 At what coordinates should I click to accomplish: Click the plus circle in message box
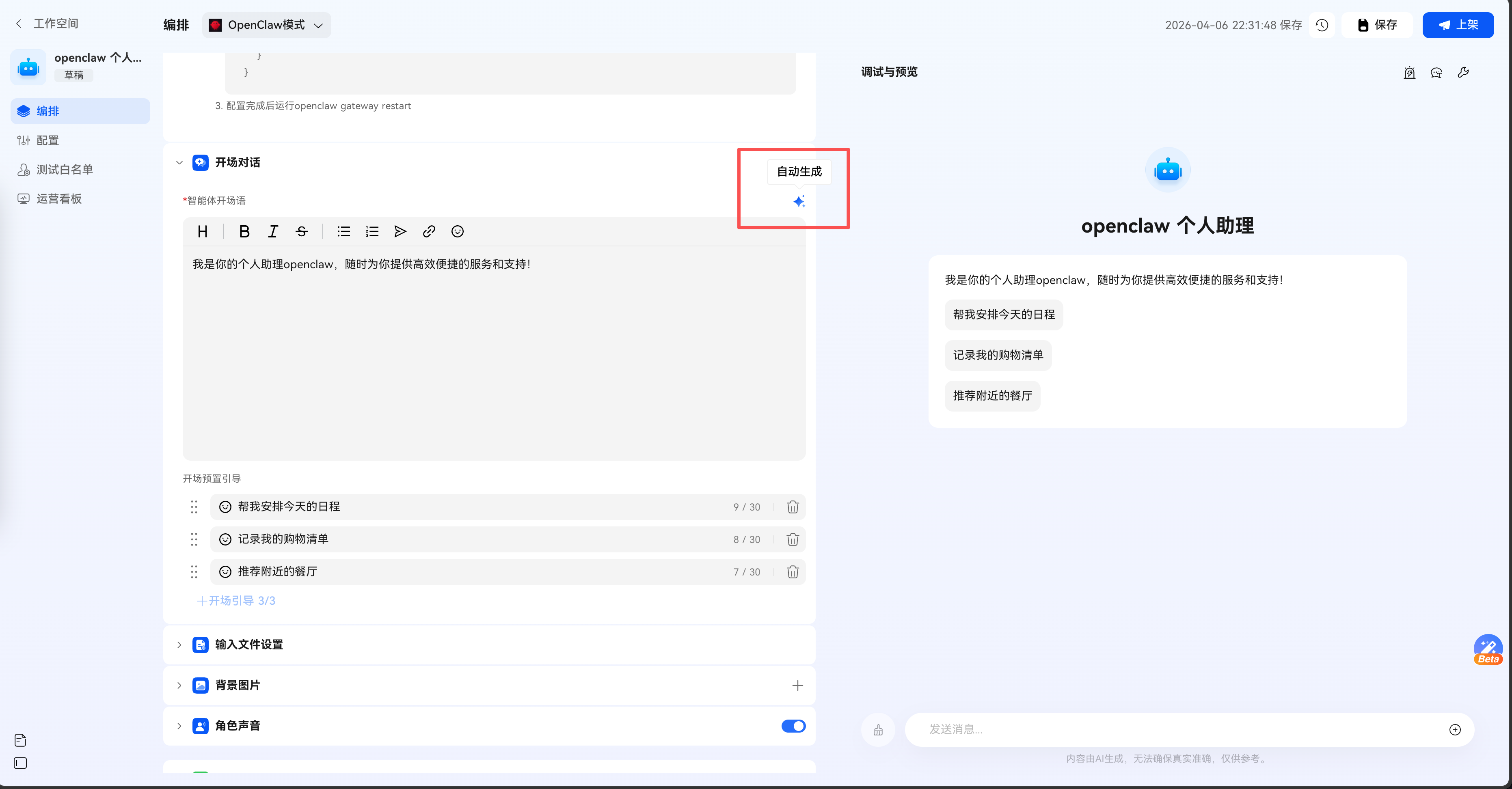[1455, 730]
